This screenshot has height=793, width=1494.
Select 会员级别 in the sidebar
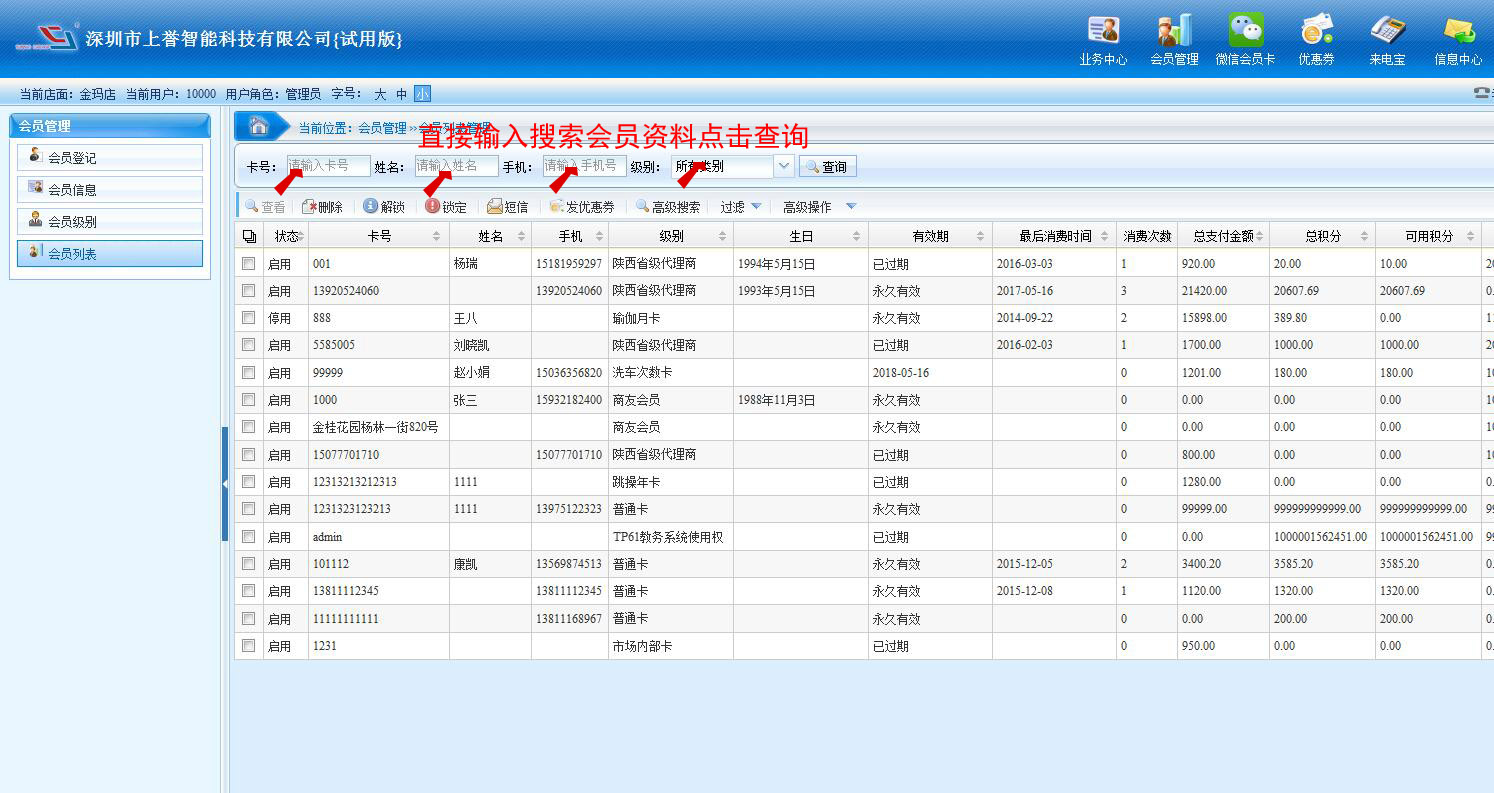110,222
